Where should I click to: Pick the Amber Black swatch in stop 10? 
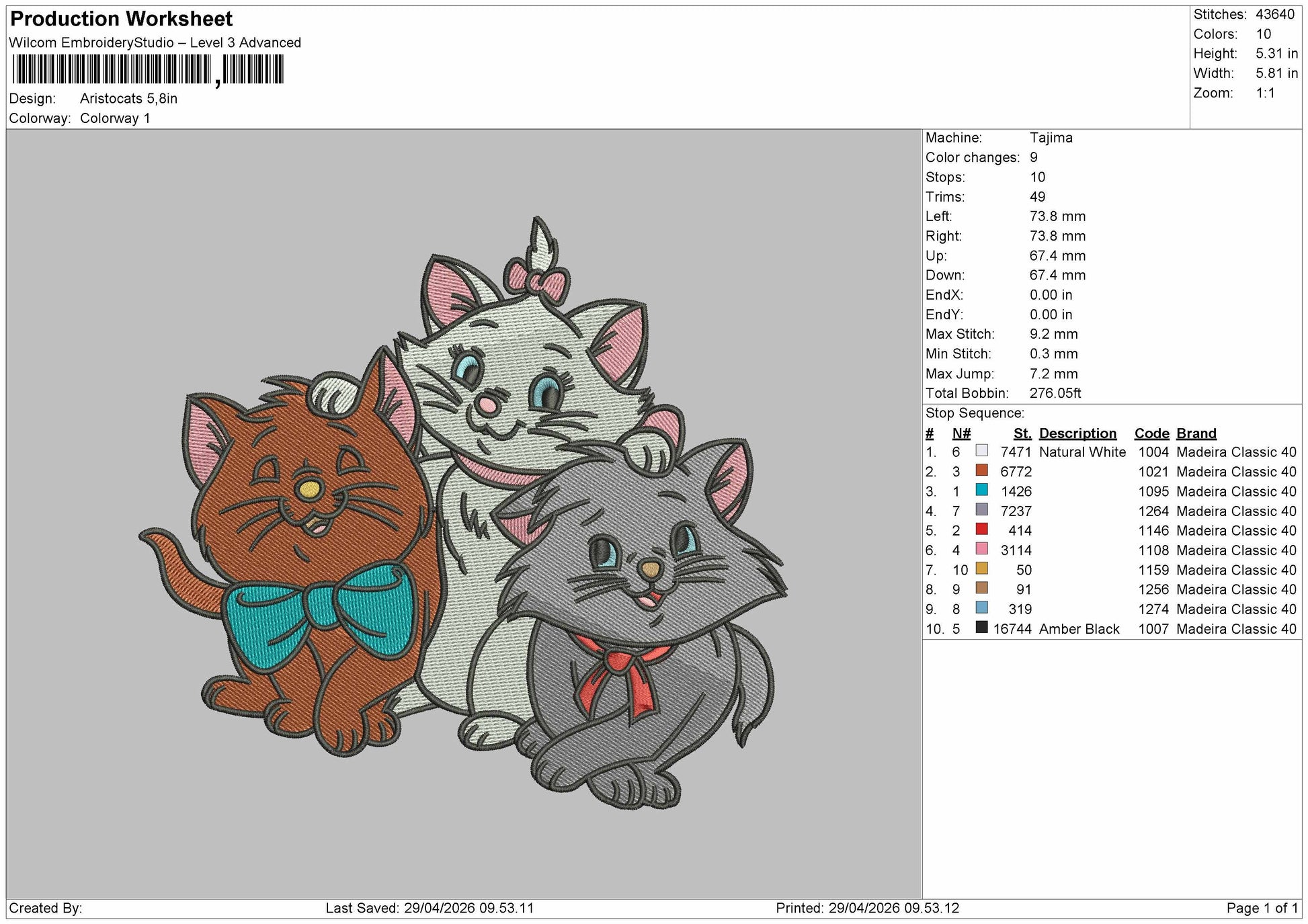coord(982,628)
